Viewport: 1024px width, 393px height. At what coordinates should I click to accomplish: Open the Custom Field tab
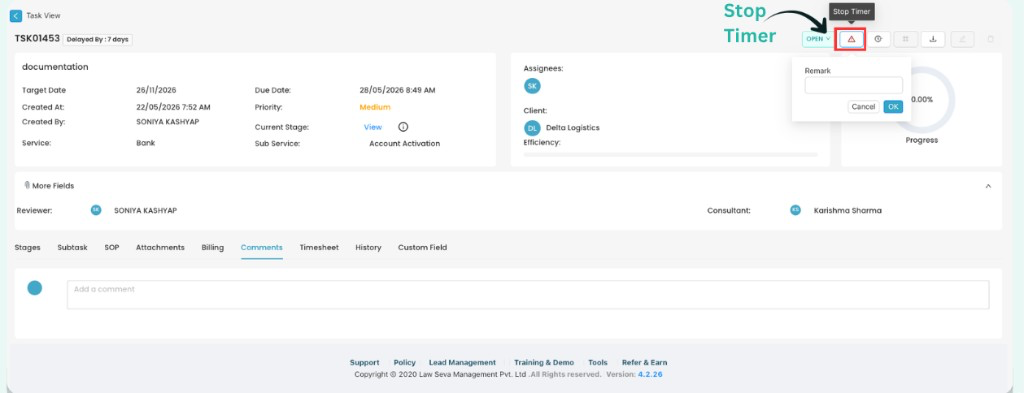(x=423, y=247)
